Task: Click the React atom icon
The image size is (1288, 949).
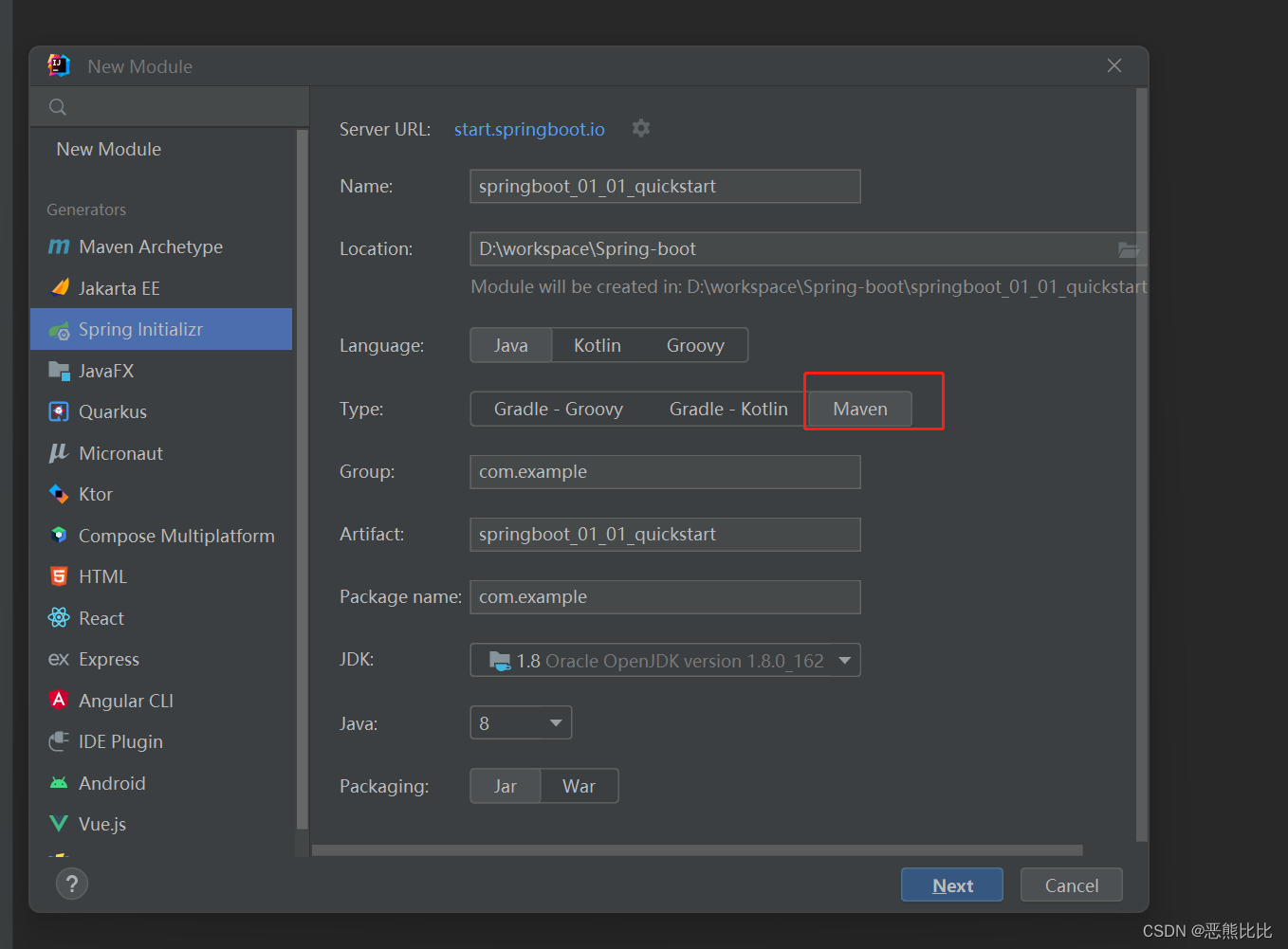Action: coord(59,618)
